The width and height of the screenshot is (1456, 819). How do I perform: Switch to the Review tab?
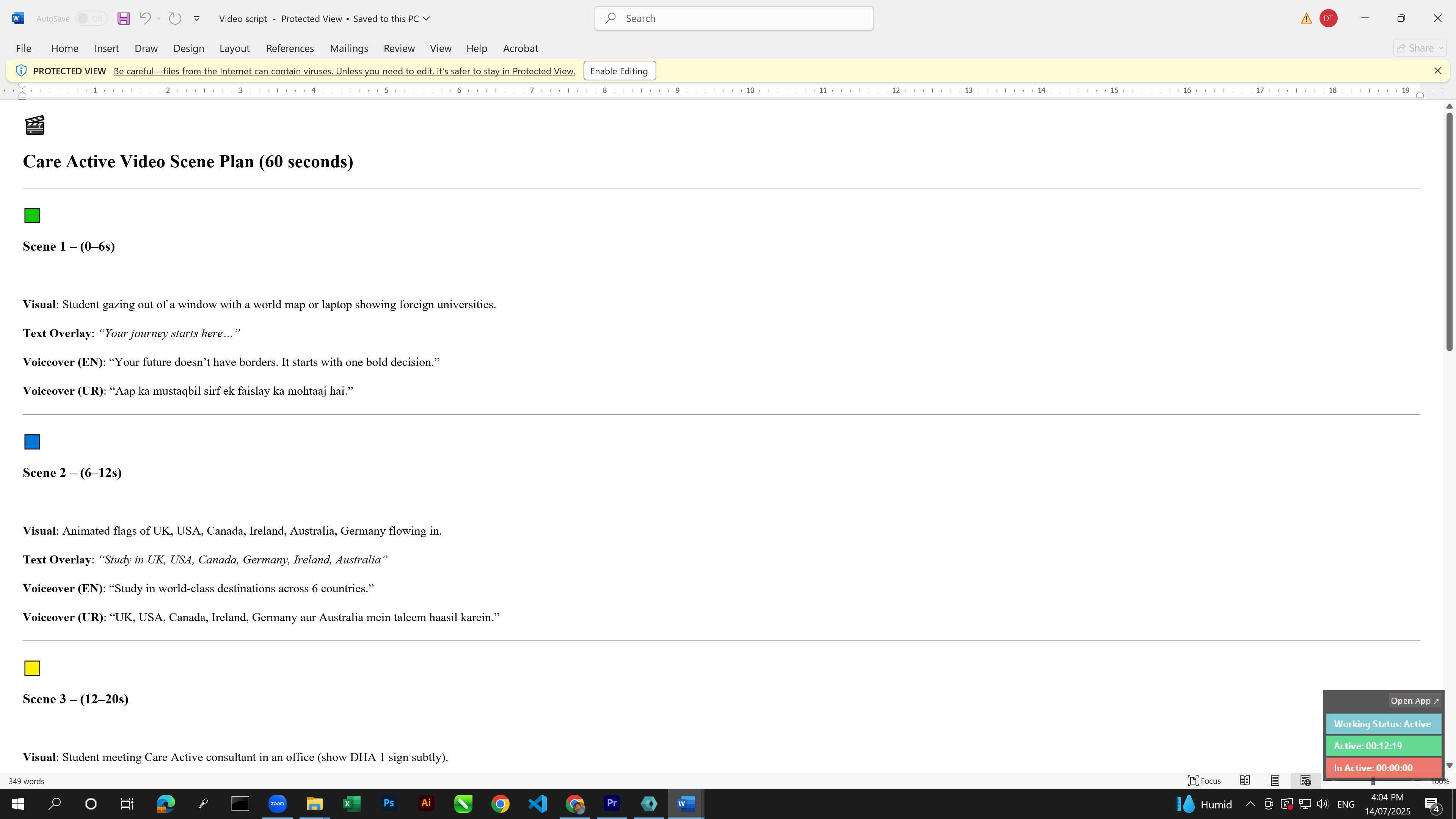click(399, 49)
